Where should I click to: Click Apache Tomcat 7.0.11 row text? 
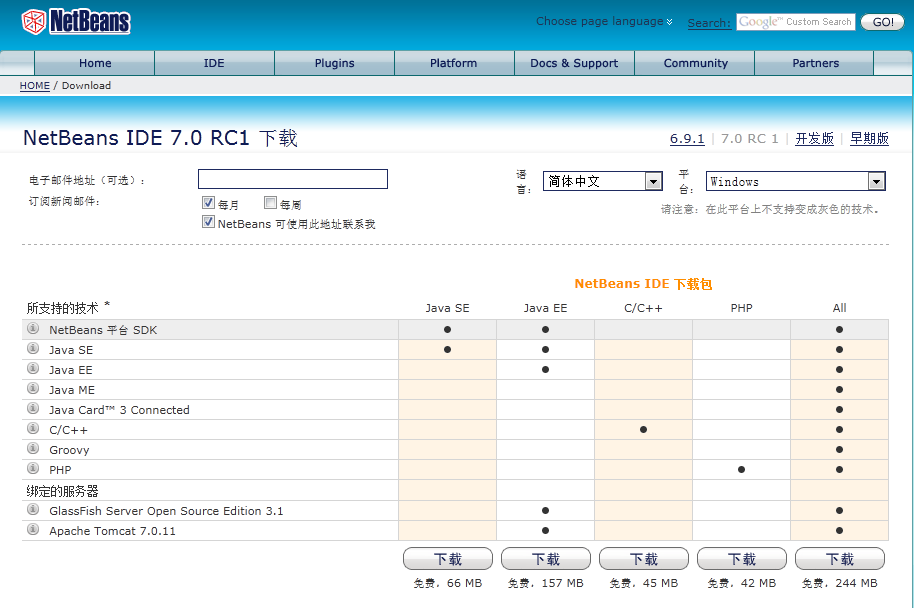click(x=112, y=531)
